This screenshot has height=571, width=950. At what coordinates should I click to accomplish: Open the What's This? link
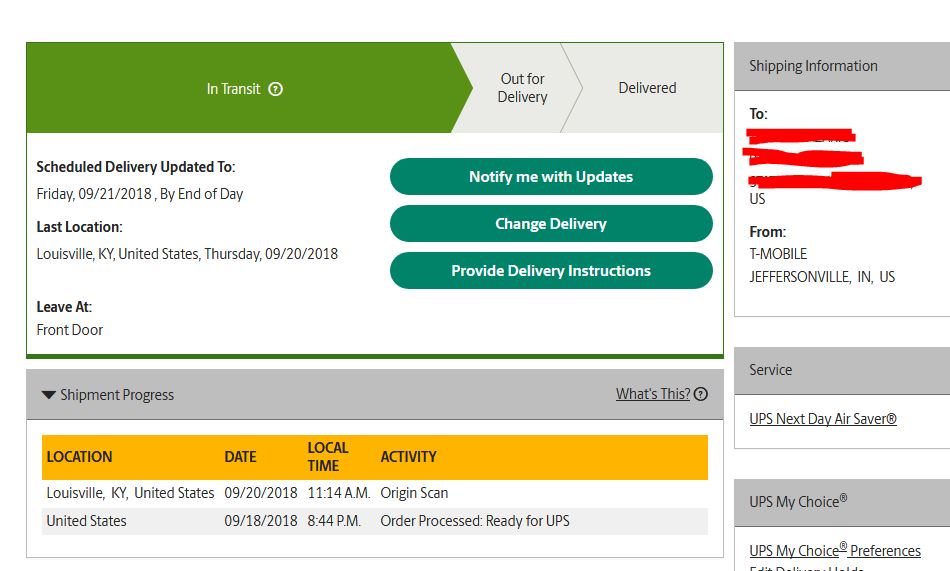tap(653, 394)
